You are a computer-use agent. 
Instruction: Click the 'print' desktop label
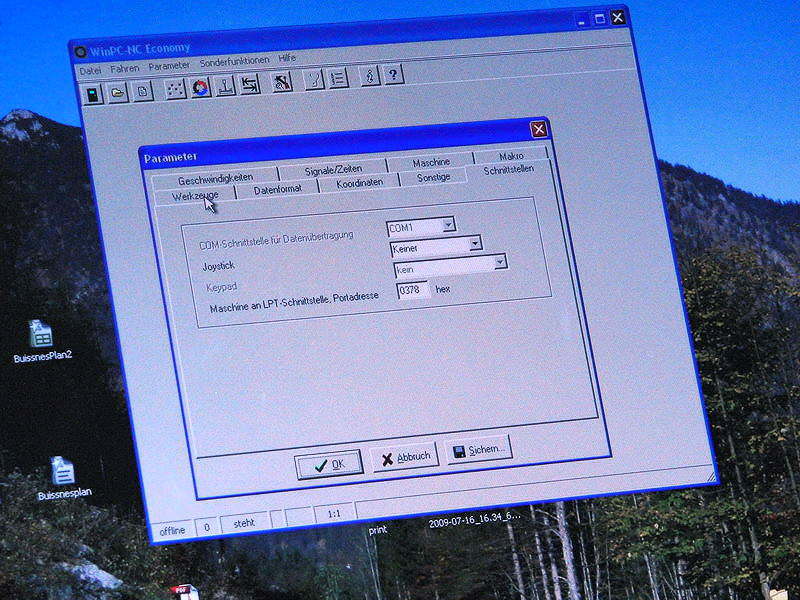(x=378, y=531)
